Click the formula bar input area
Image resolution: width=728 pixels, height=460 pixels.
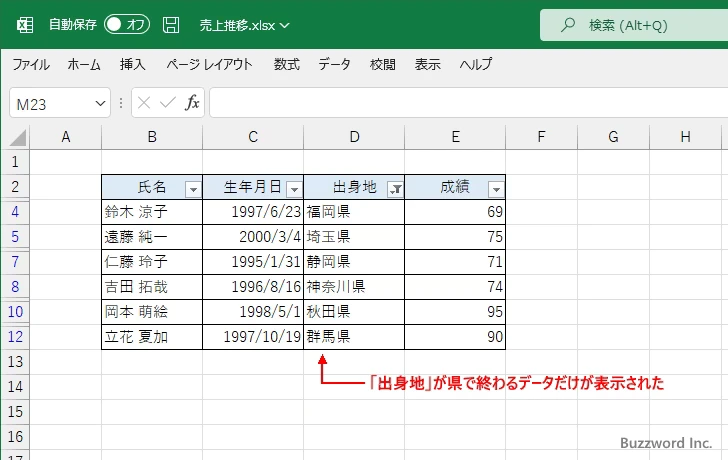click(x=468, y=103)
